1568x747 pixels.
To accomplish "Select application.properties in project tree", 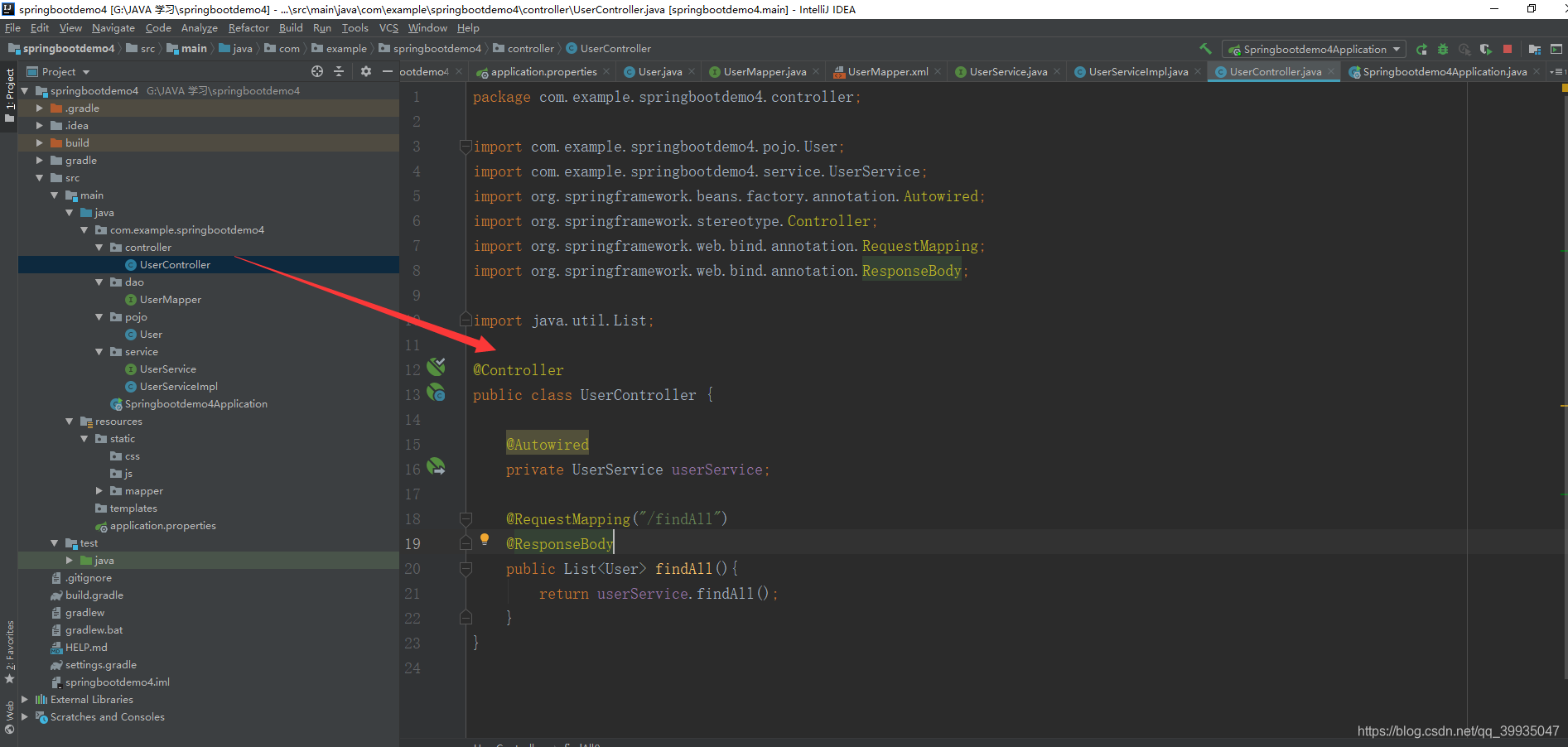I will tap(163, 526).
